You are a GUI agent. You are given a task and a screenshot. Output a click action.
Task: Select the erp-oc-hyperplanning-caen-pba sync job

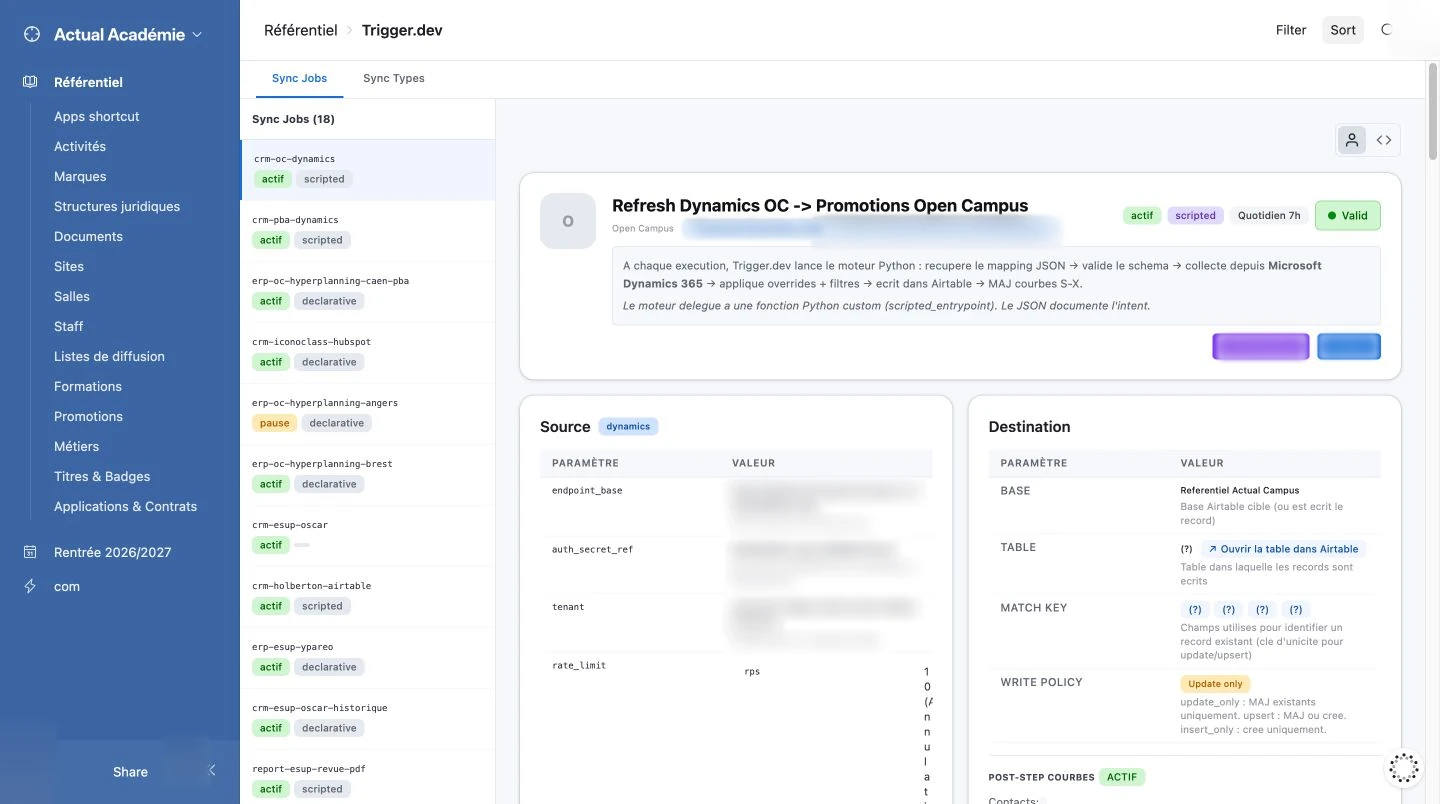pos(368,292)
